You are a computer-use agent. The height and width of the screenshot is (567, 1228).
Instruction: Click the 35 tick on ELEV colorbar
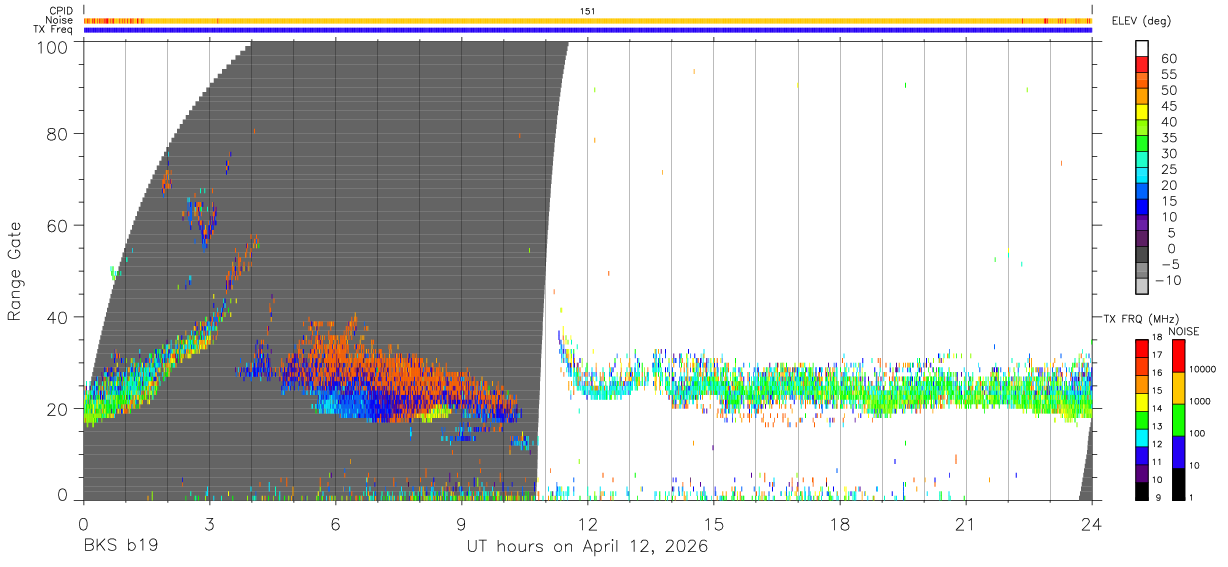click(1169, 138)
